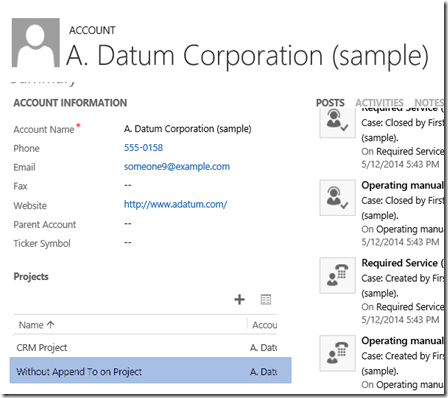The width and height of the screenshot is (448, 398).
Task: Click the empty Fax field
Action: pos(128,185)
